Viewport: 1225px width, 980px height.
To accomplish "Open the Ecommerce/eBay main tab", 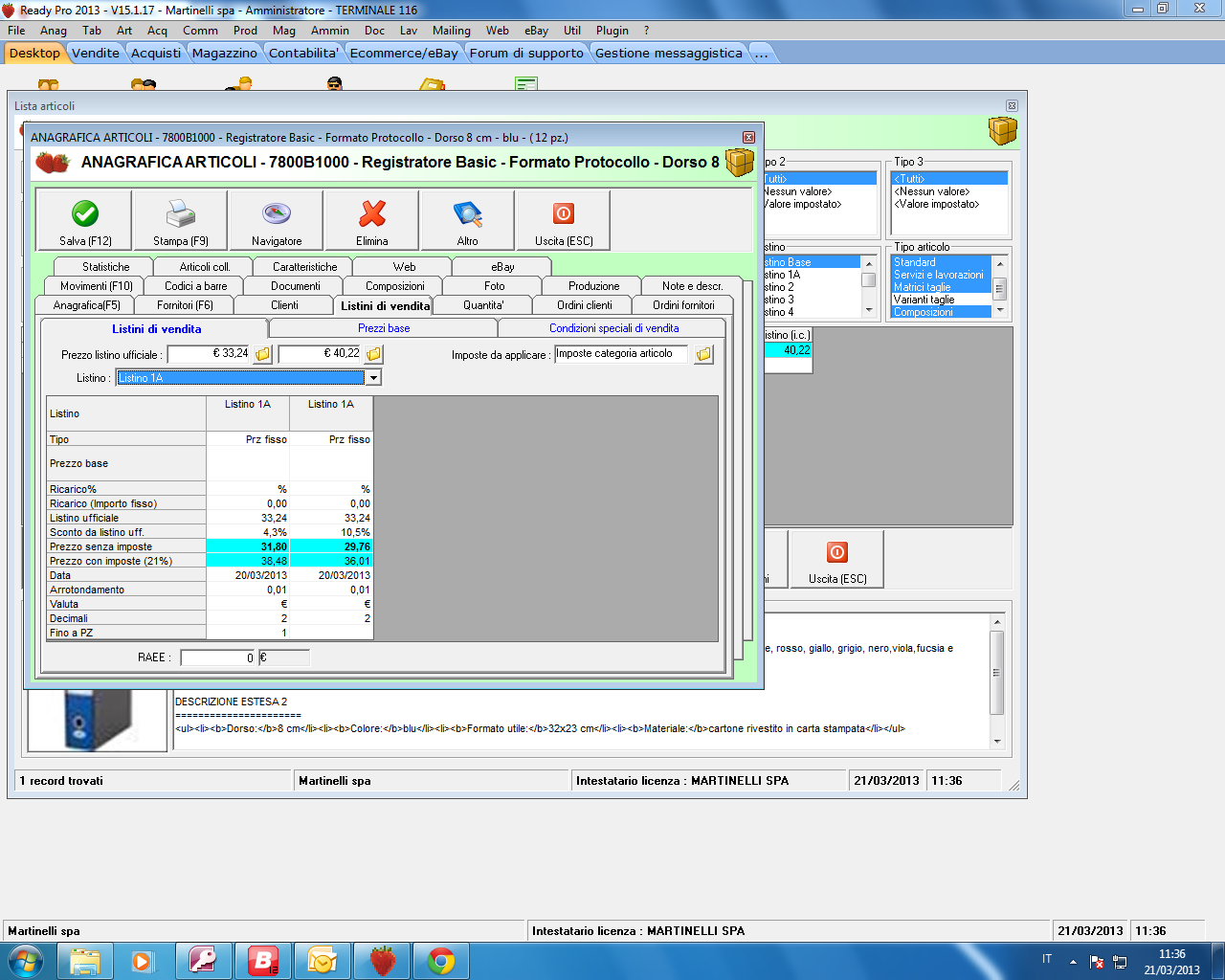I will click(404, 53).
